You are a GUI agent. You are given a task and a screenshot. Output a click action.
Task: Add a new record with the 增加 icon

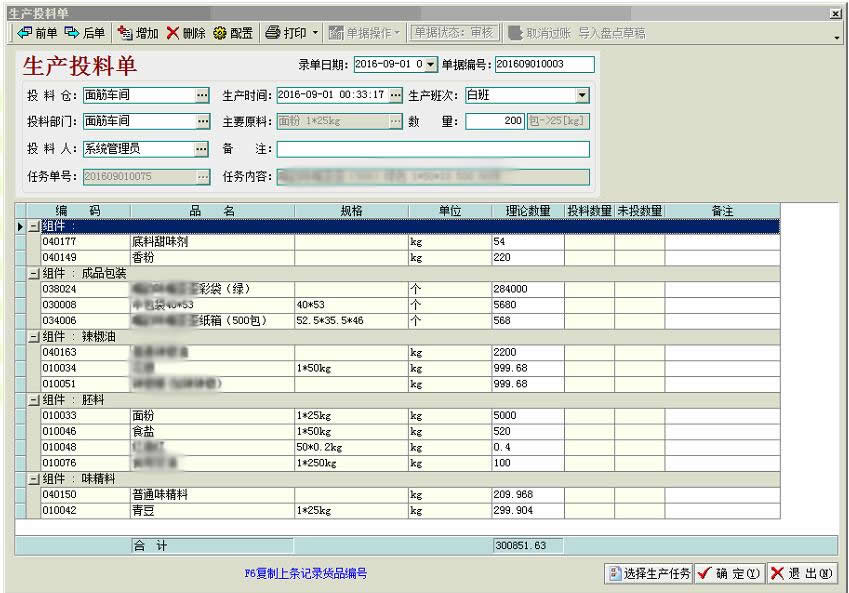(x=140, y=33)
